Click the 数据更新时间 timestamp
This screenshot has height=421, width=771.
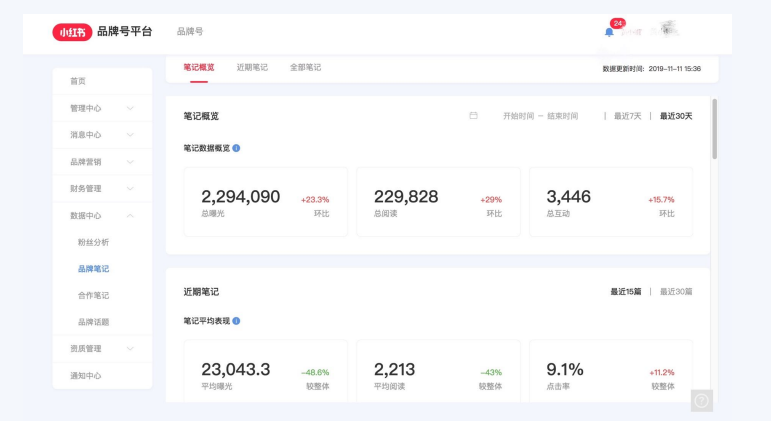652,69
